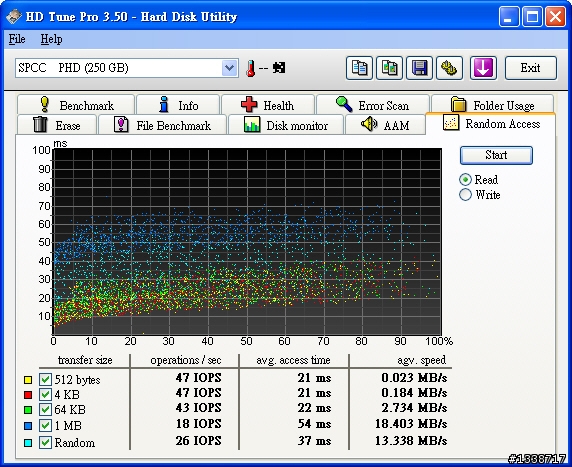Click the '47 IOPS' value for 512 bytes

coord(198,378)
